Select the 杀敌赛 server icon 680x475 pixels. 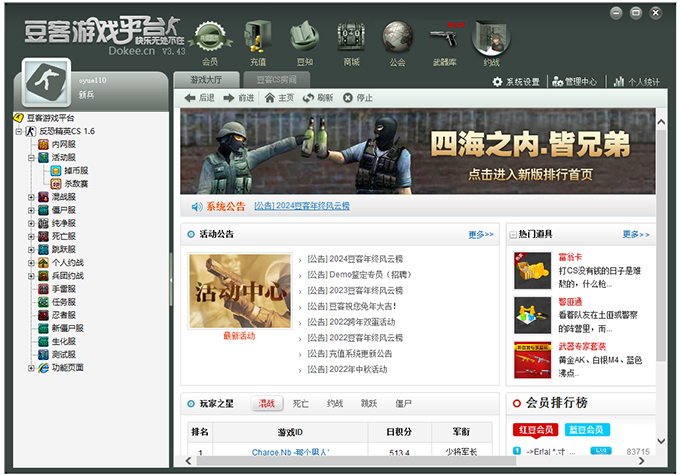[56, 184]
